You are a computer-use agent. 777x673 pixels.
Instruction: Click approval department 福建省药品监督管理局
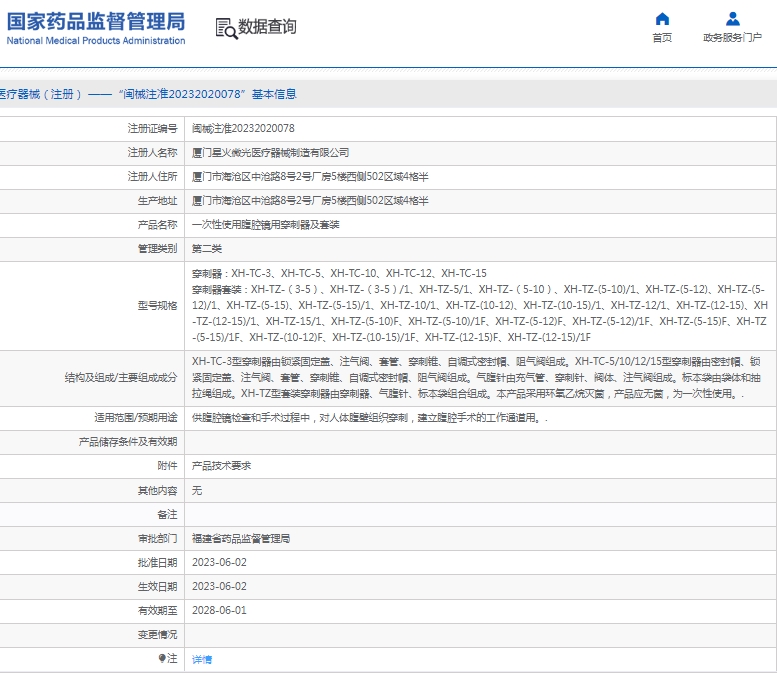click(x=241, y=539)
